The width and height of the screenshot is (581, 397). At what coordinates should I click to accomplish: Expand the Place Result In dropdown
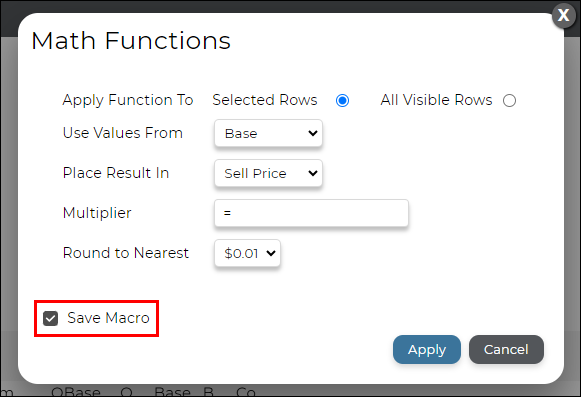click(268, 173)
